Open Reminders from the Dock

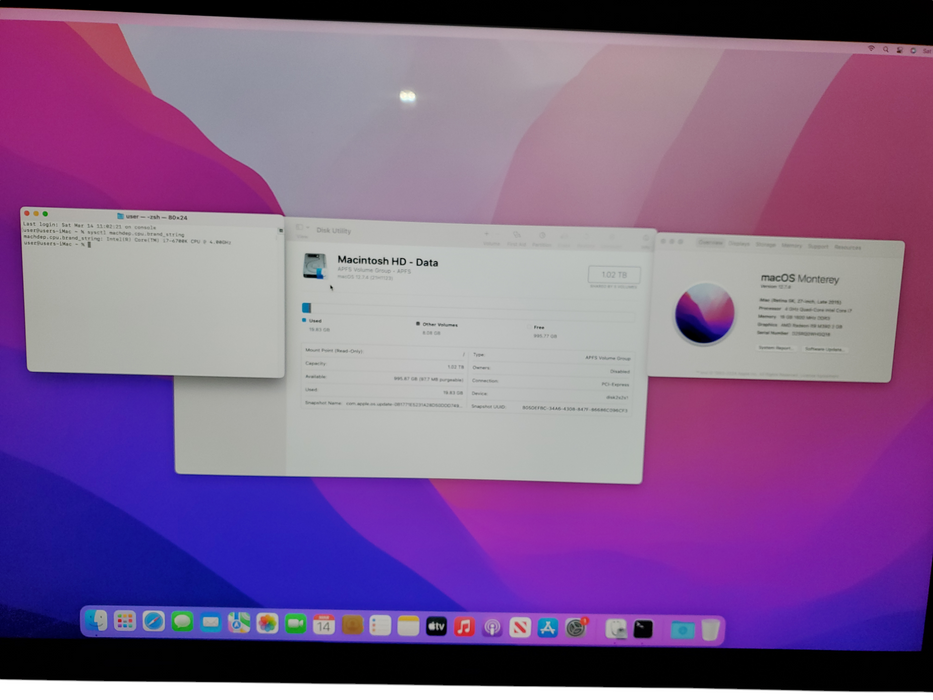[x=380, y=626]
